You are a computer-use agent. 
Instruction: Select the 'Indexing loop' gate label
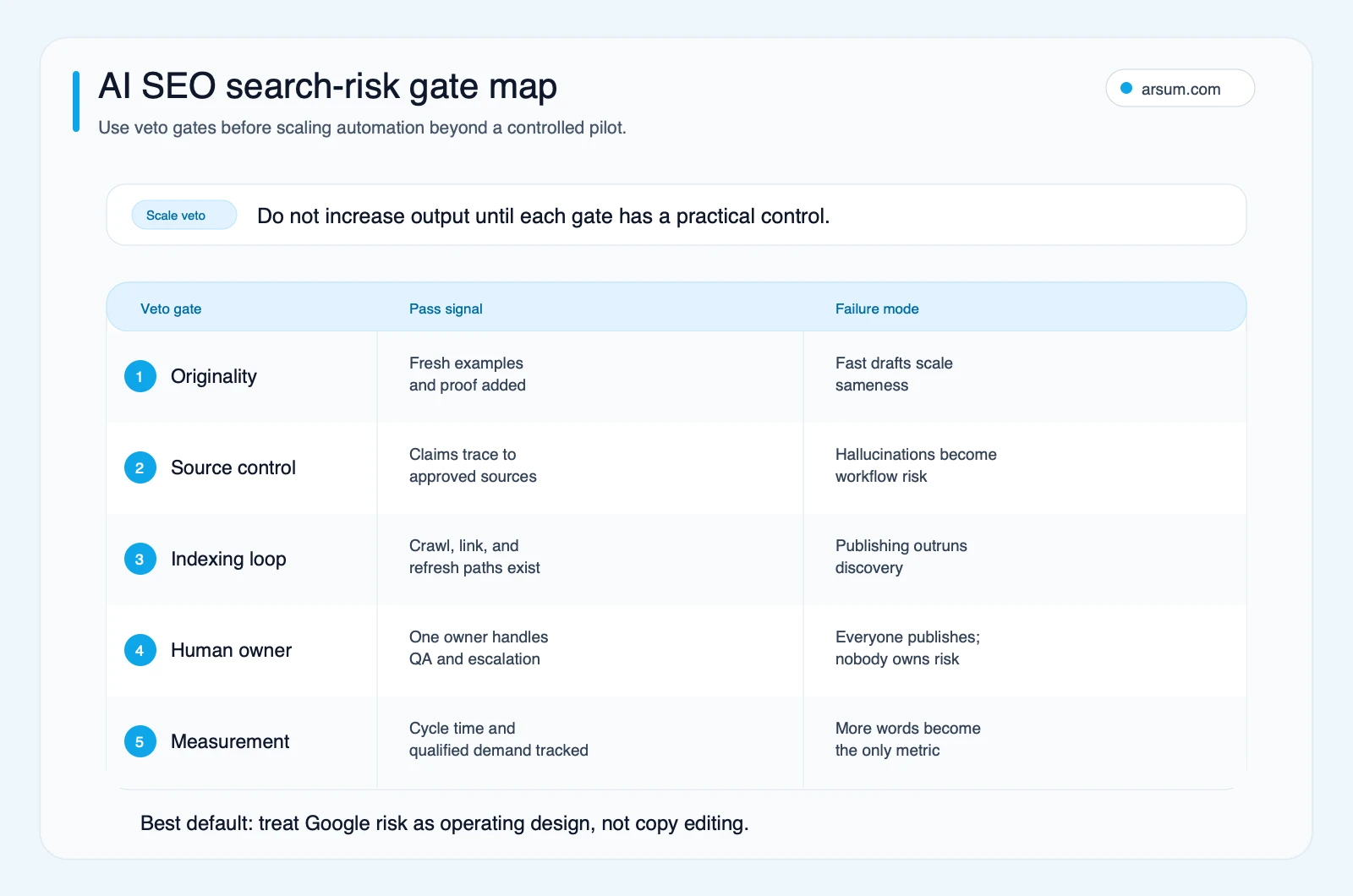228,560
